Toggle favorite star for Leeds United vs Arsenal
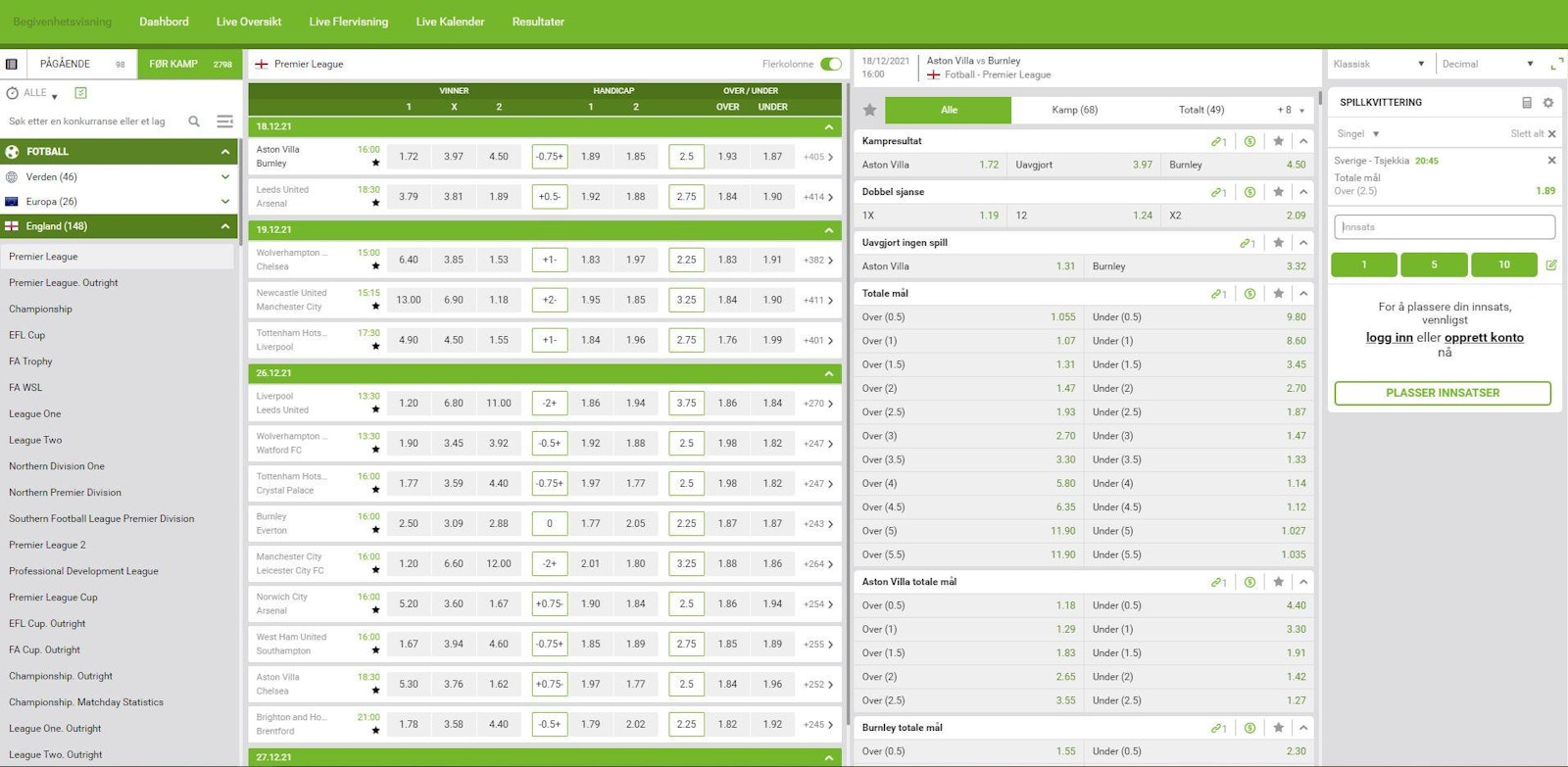1568x767 pixels. [x=375, y=204]
